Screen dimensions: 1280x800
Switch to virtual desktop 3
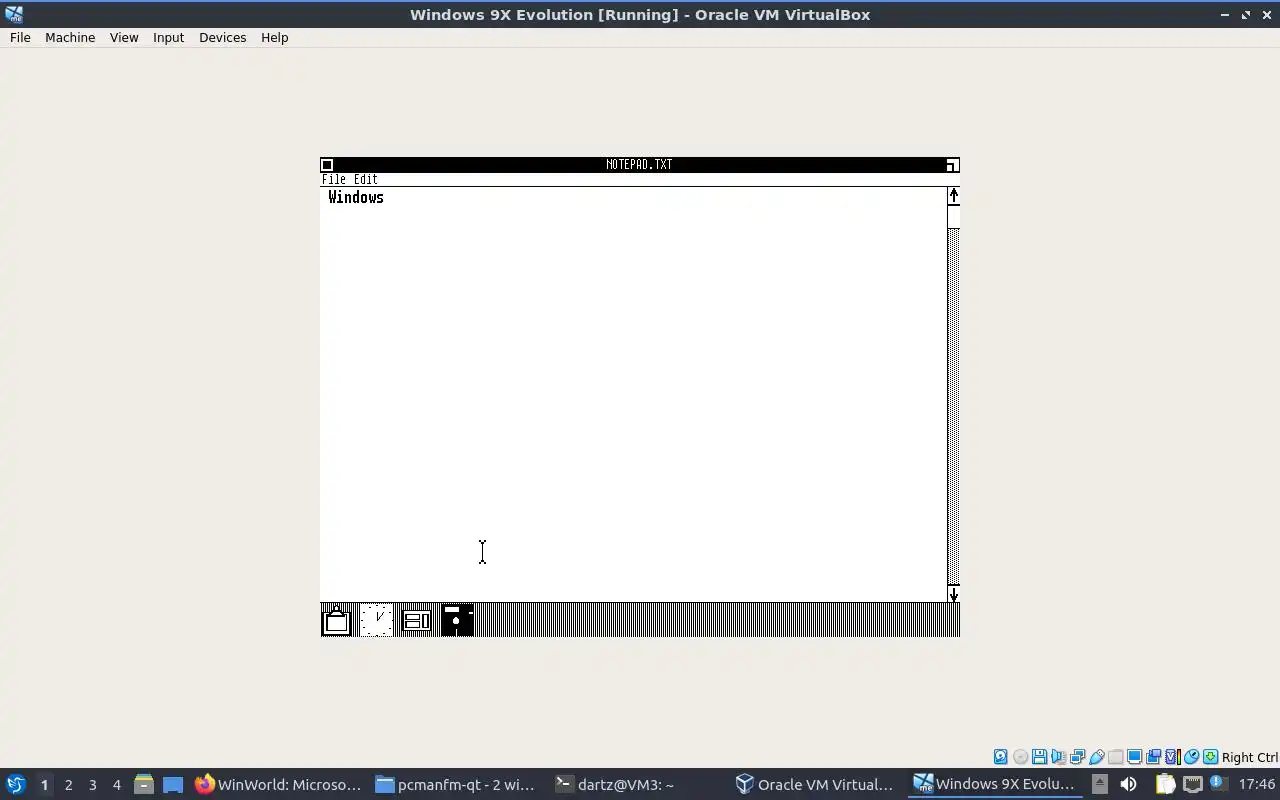92,784
